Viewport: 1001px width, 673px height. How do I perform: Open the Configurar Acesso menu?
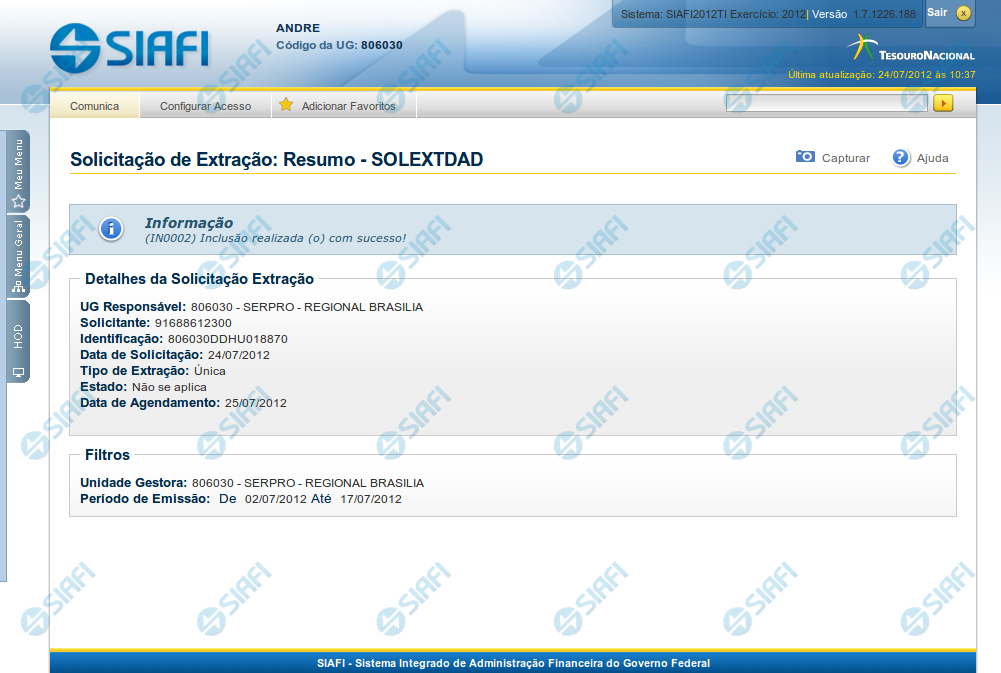(205, 106)
